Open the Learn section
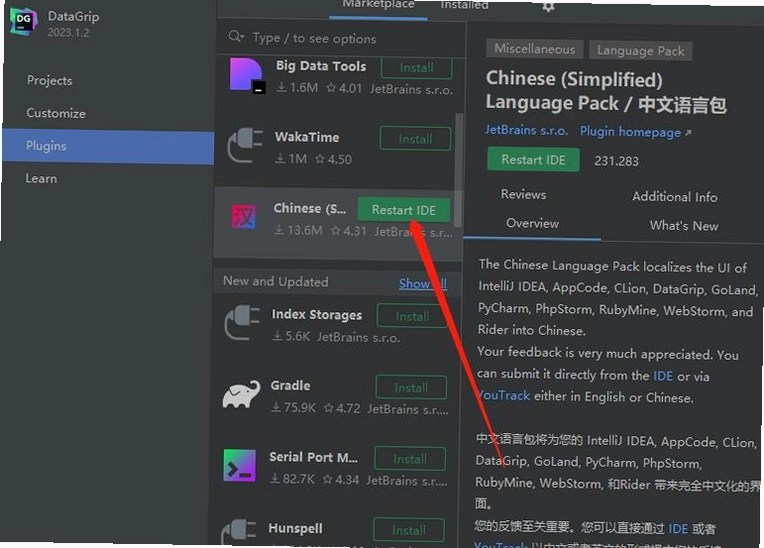This screenshot has width=764, height=548. (x=41, y=178)
